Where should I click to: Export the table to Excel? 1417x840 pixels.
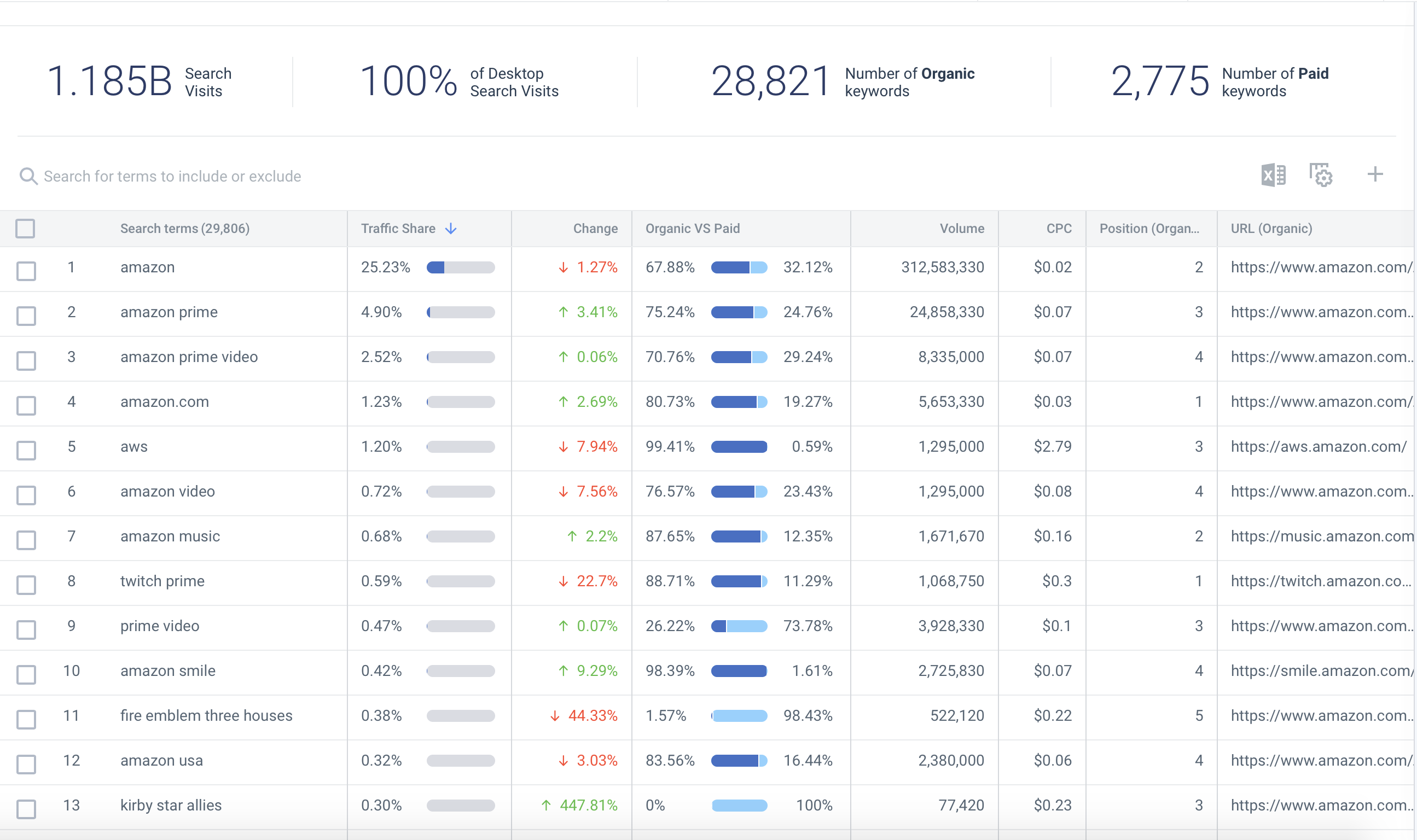pos(1273,175)
